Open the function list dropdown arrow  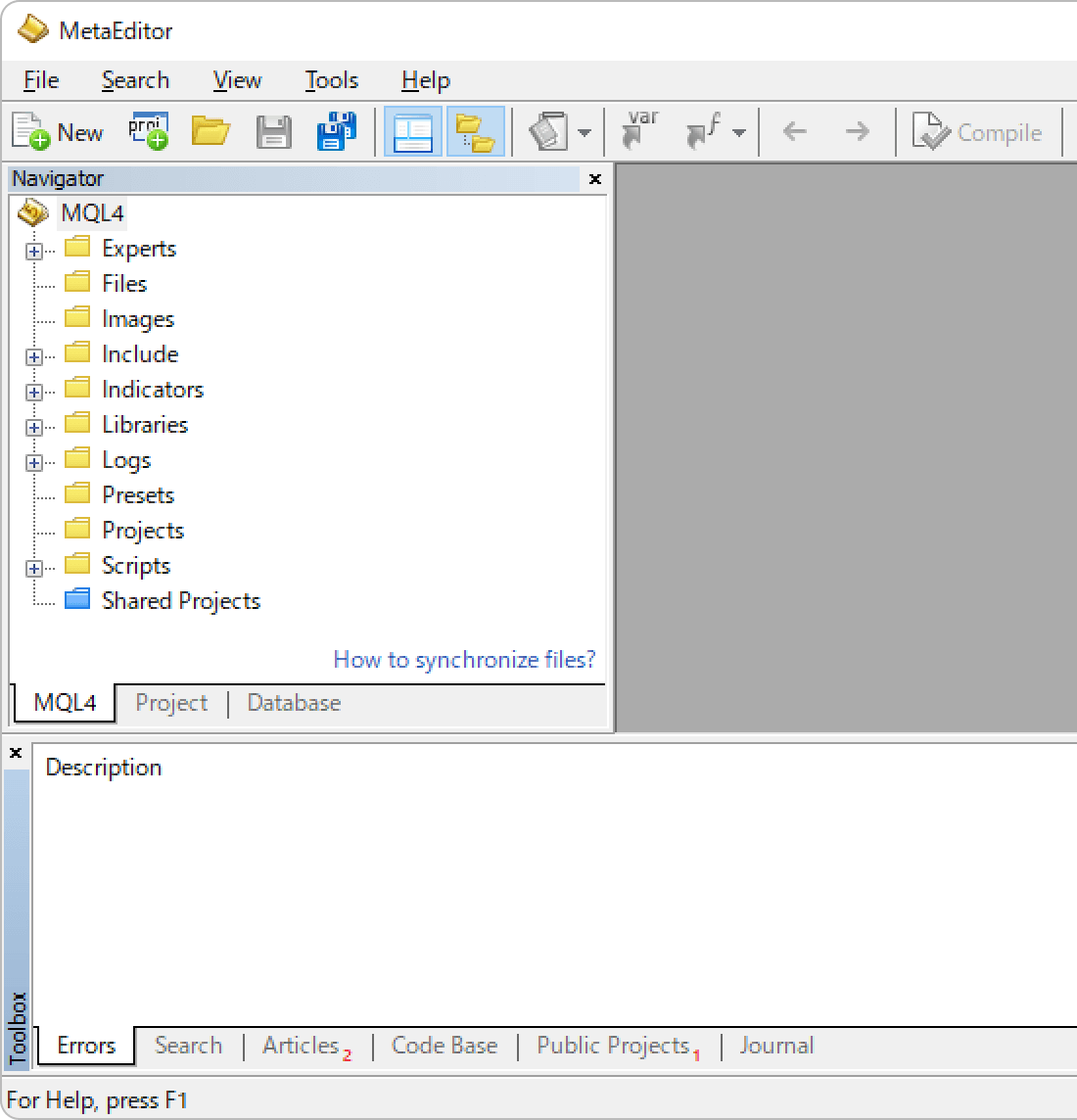[x=739, y=132]
